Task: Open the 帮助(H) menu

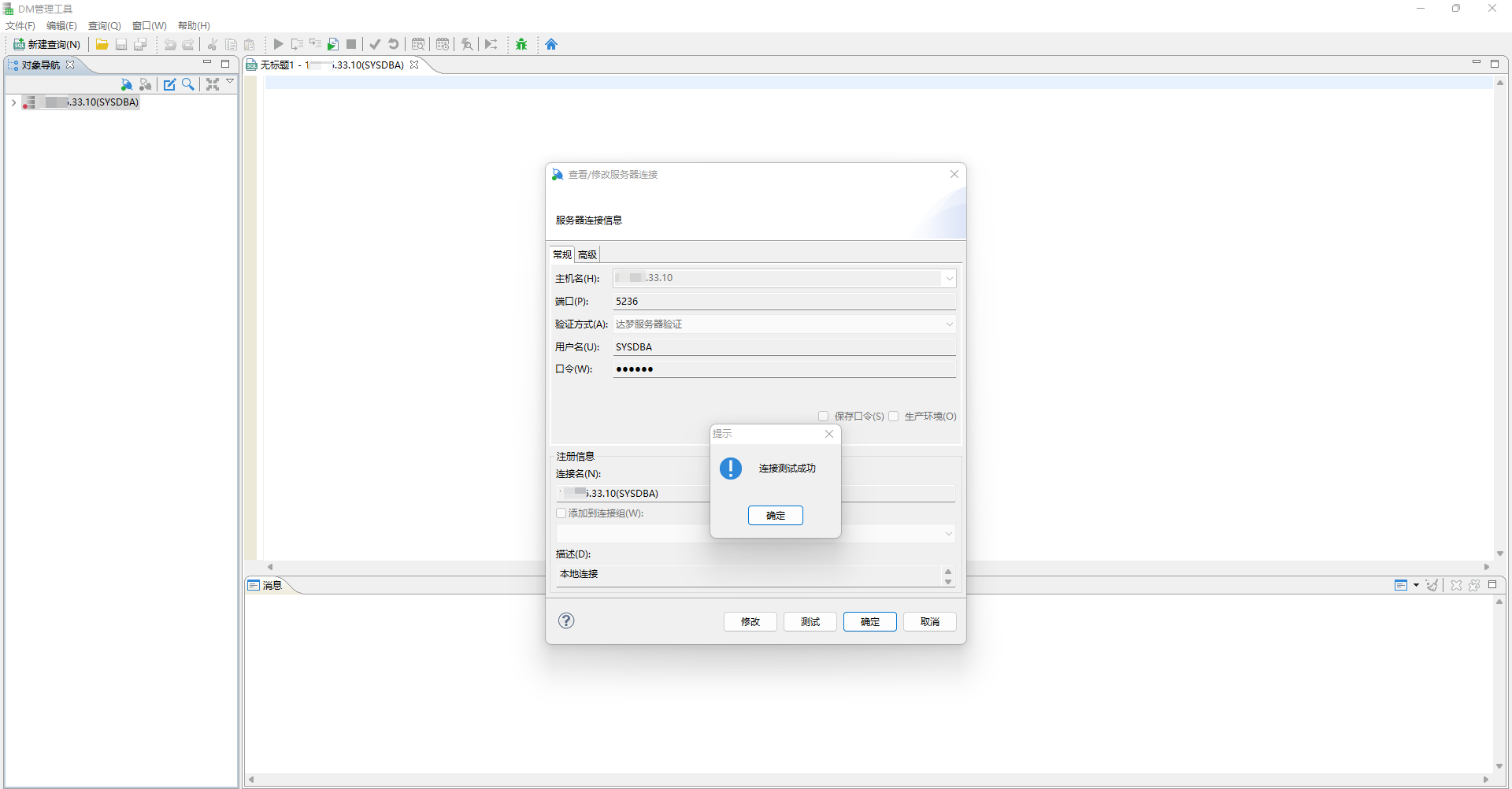Action: [x=194, y=26]
